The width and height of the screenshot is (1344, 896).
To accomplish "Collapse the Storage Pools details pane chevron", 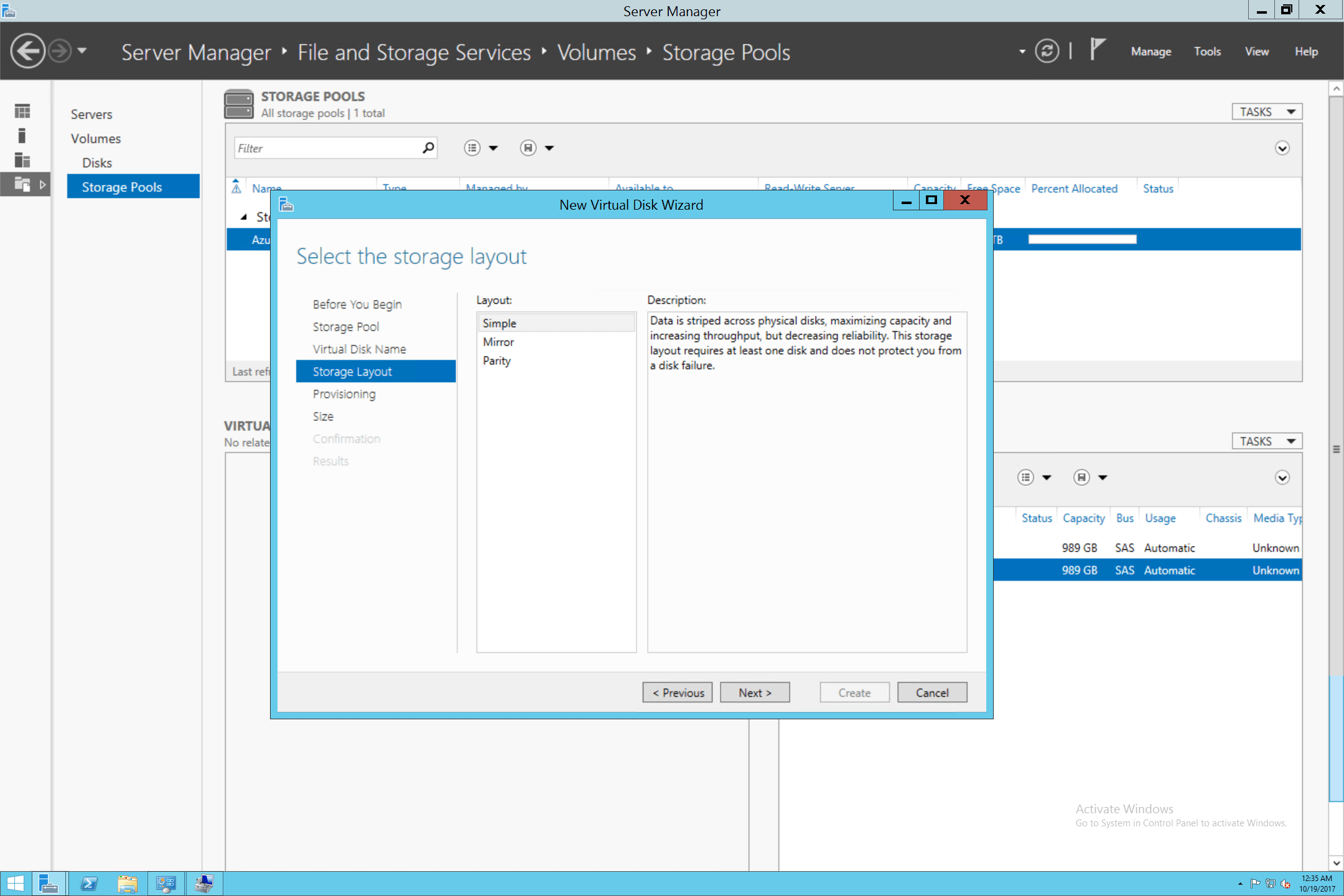I will pyautogui.click(x=1282, y=148).
